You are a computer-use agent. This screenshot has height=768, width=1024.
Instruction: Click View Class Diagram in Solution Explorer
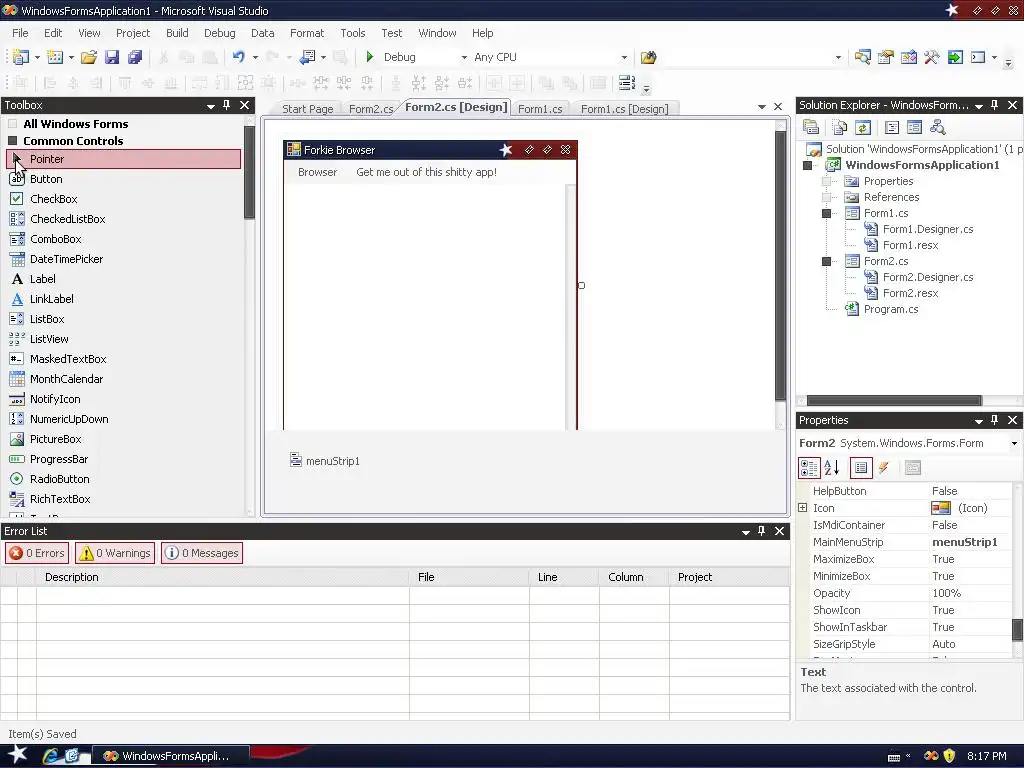[938, 127]
